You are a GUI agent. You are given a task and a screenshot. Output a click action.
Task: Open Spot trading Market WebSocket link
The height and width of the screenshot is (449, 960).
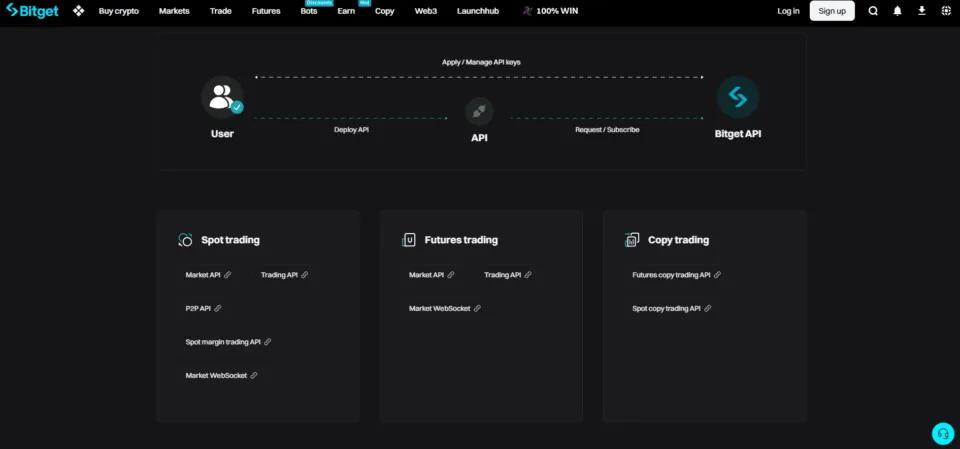click(x=216, y=375)
